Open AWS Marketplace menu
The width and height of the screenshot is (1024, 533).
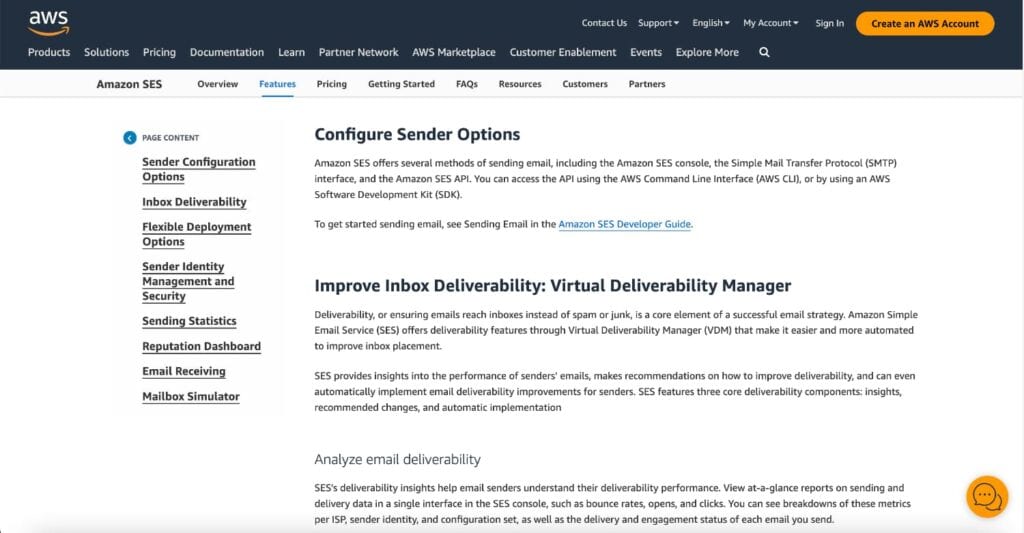point(454,52)
